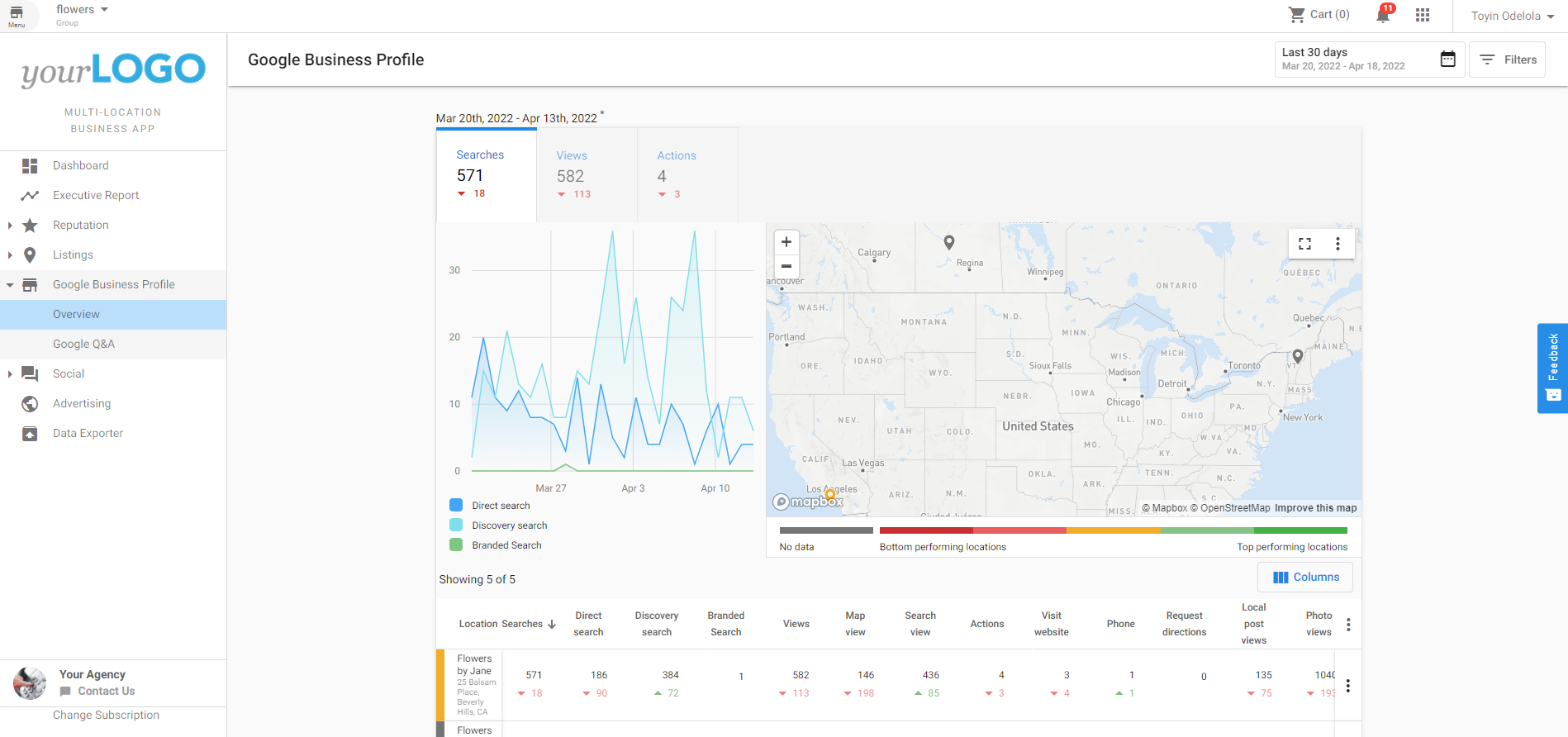Open the shopping Cart
The width and height of the screenshot is (1568, 737).
pyautogui.click(x=1319, y=15)
